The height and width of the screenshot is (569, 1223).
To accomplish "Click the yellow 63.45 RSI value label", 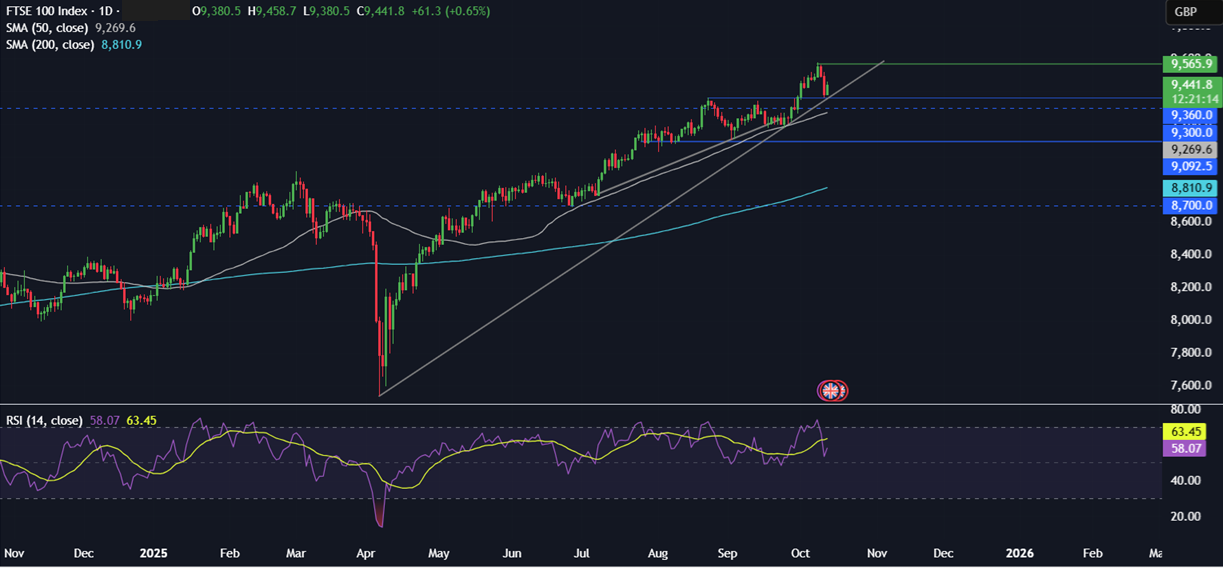I will (x=1185, y=432).
